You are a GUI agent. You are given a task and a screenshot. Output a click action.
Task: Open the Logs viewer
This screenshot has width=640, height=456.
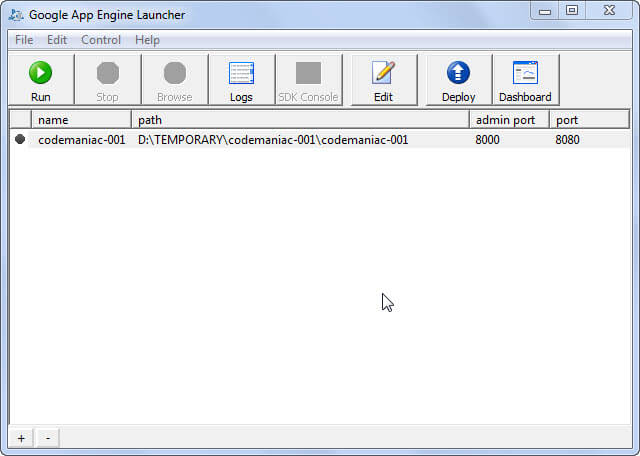pos(241,80)
